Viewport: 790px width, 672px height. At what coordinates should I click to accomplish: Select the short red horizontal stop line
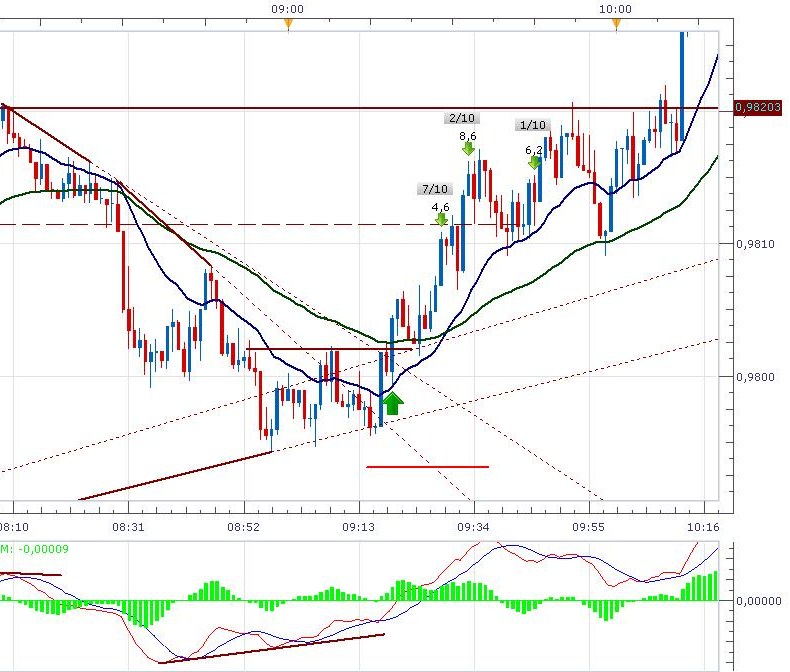click(427, 467)
